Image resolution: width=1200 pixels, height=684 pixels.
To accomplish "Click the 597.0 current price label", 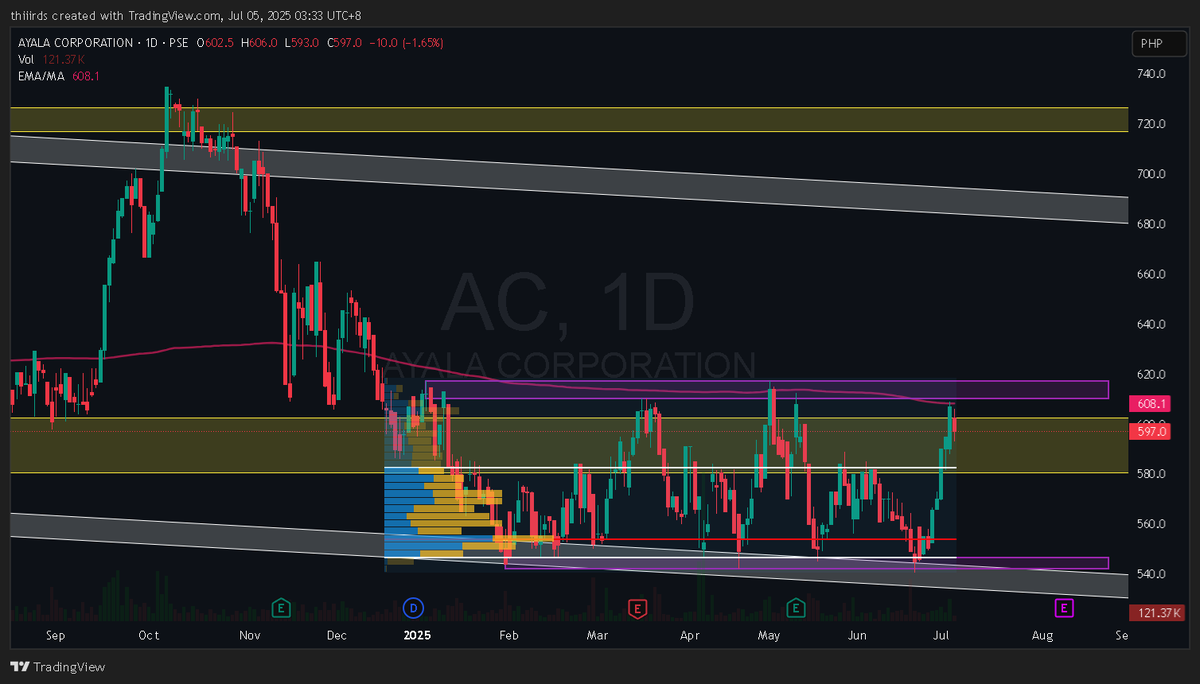I will coord(1151,431).
